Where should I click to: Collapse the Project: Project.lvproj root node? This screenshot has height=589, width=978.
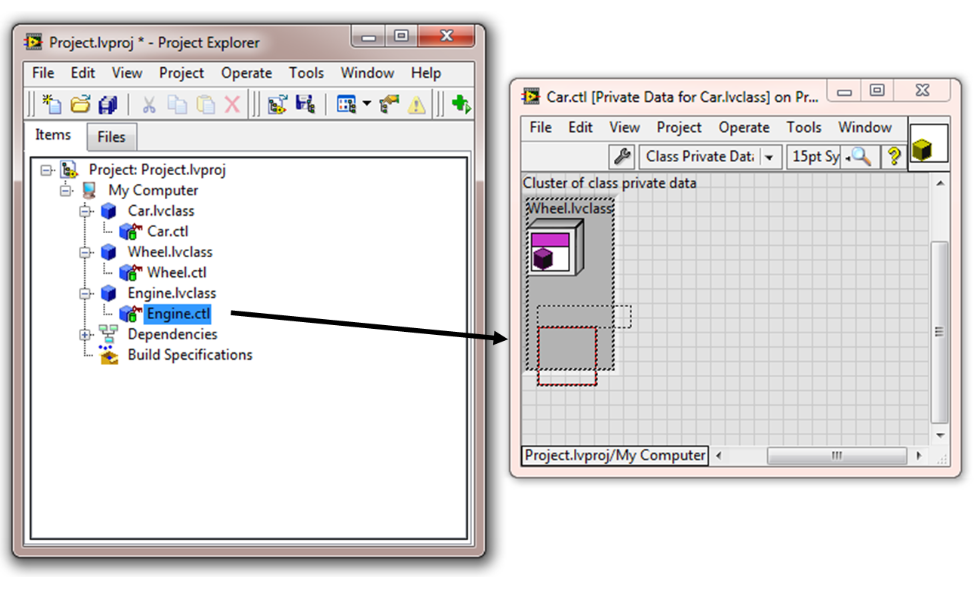[46, 170]
